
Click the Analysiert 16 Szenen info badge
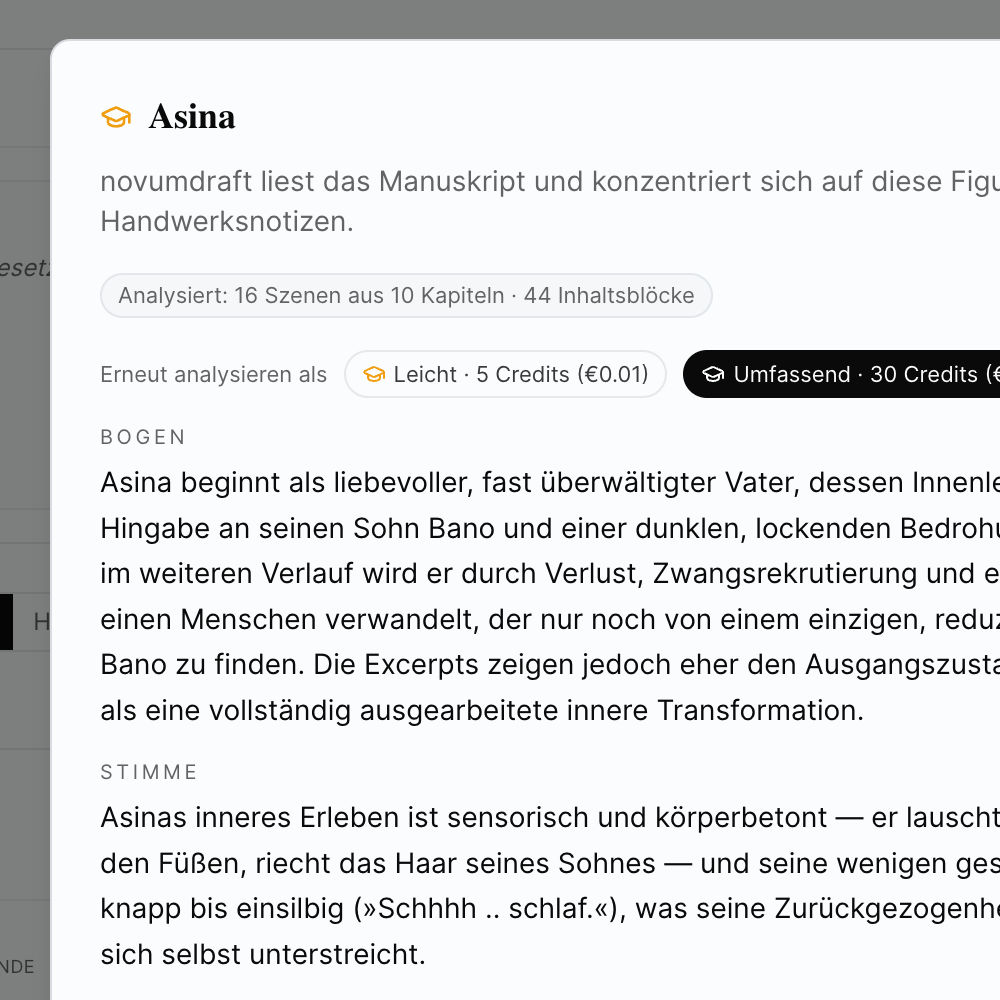(x=406, y=296)
